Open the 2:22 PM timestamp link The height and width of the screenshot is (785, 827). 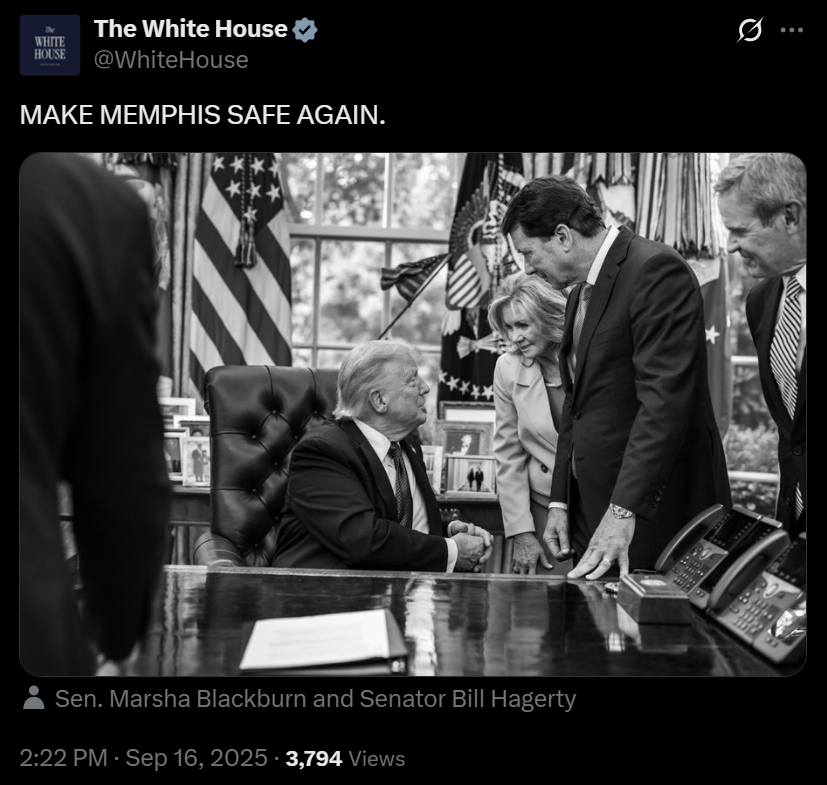[x=63, y=758]
